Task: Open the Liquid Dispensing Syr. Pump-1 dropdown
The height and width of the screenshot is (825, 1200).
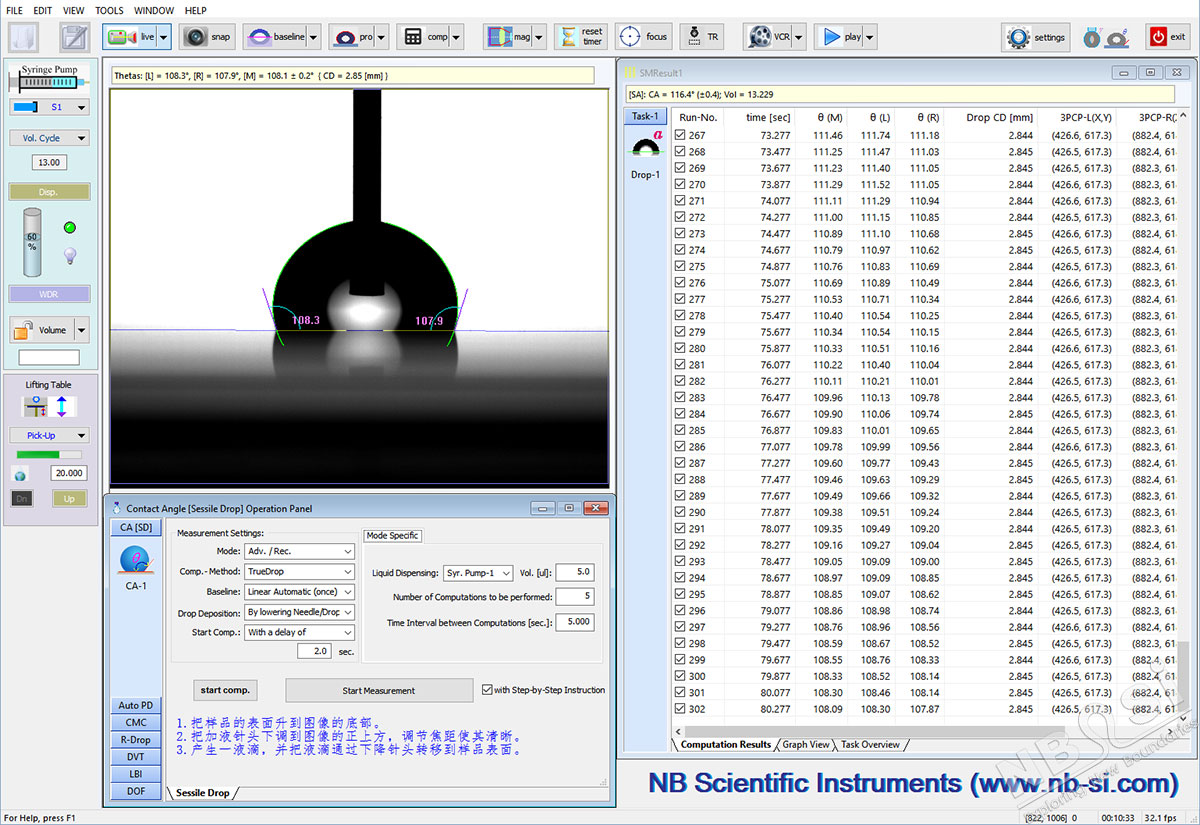Action: 478,573
